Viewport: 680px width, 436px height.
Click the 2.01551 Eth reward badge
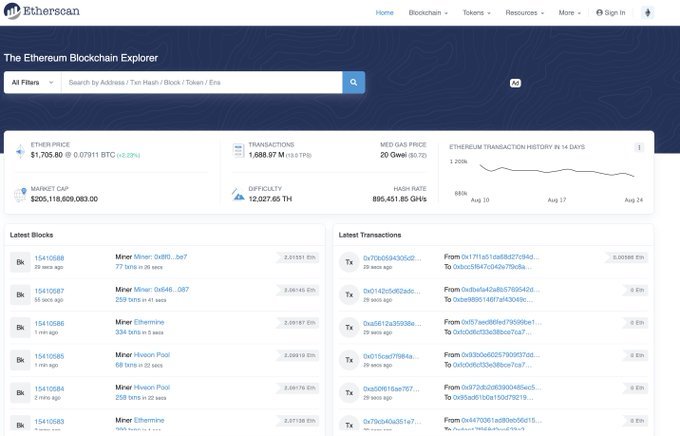[299, 257]
